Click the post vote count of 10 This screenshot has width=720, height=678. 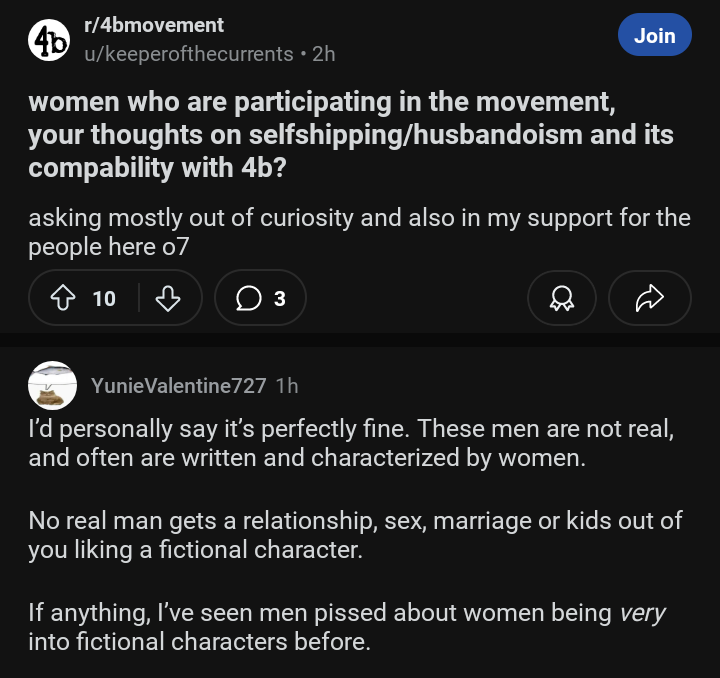104,297
